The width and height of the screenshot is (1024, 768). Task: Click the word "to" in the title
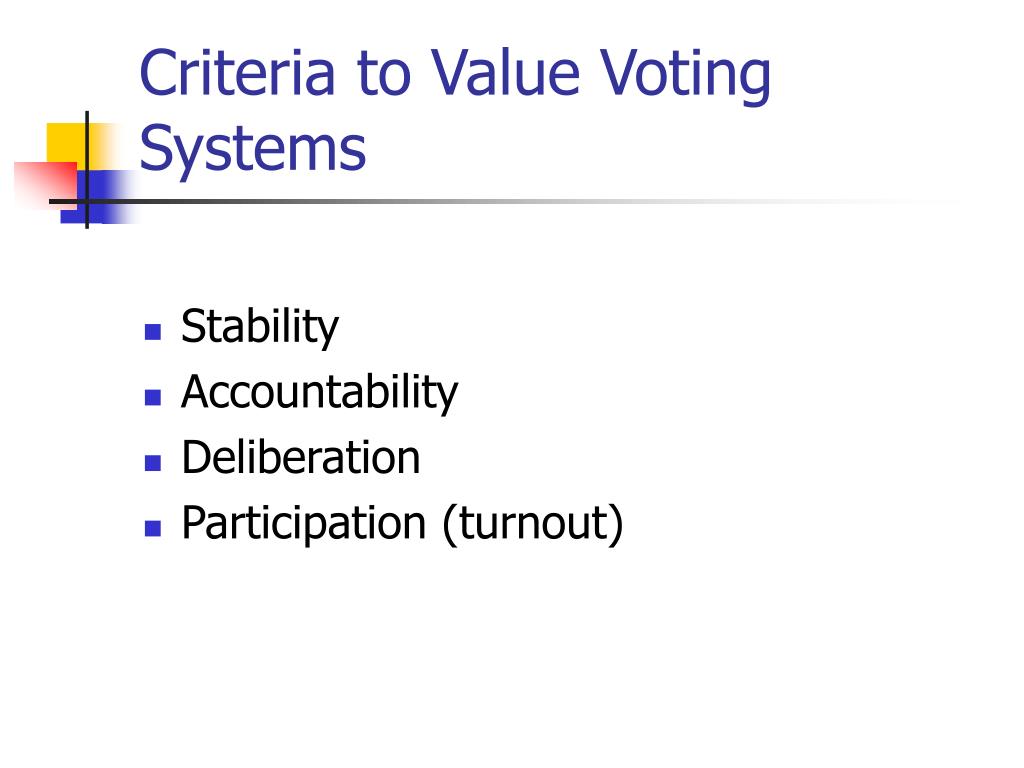coord(384,74)
